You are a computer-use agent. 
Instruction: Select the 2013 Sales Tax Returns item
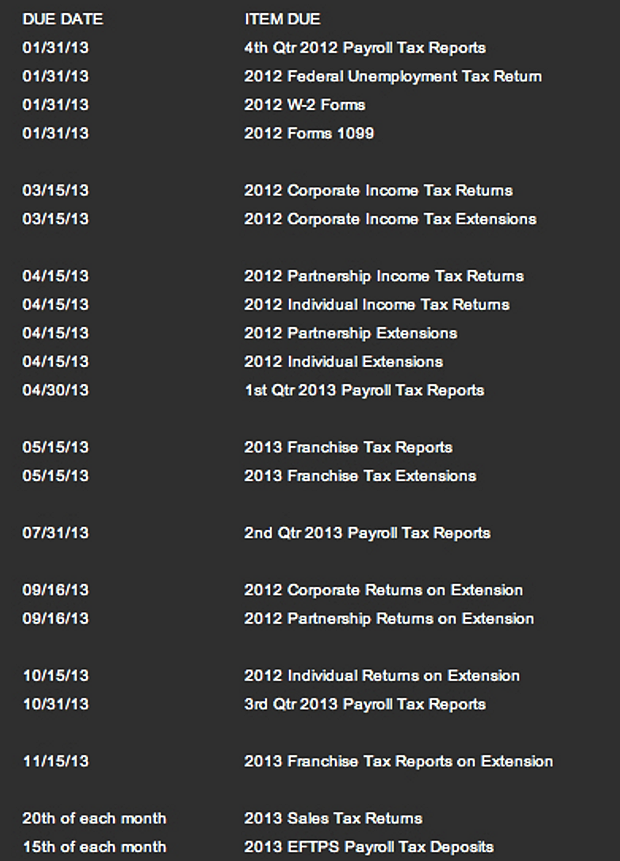[x=333, y=818]
